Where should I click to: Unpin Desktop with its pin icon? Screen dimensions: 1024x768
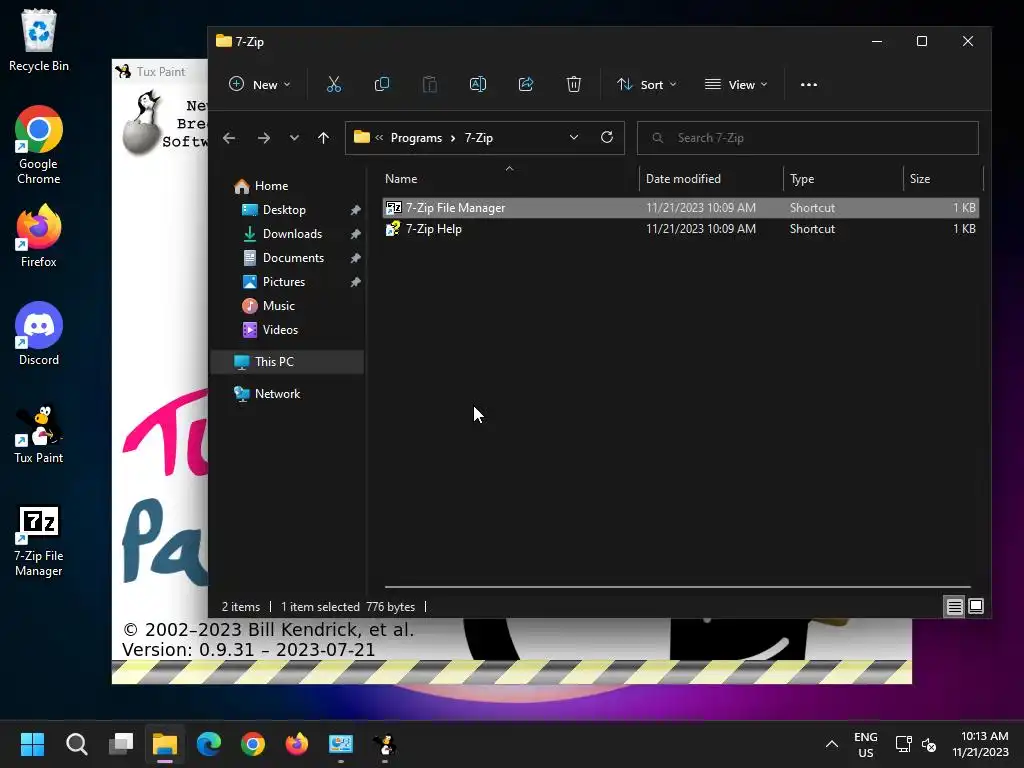pyautogui.click(x=355, y=210)
